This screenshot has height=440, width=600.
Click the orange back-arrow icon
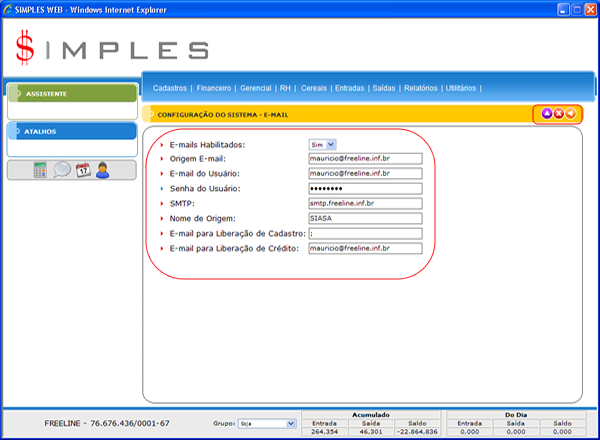click(570, 114)
